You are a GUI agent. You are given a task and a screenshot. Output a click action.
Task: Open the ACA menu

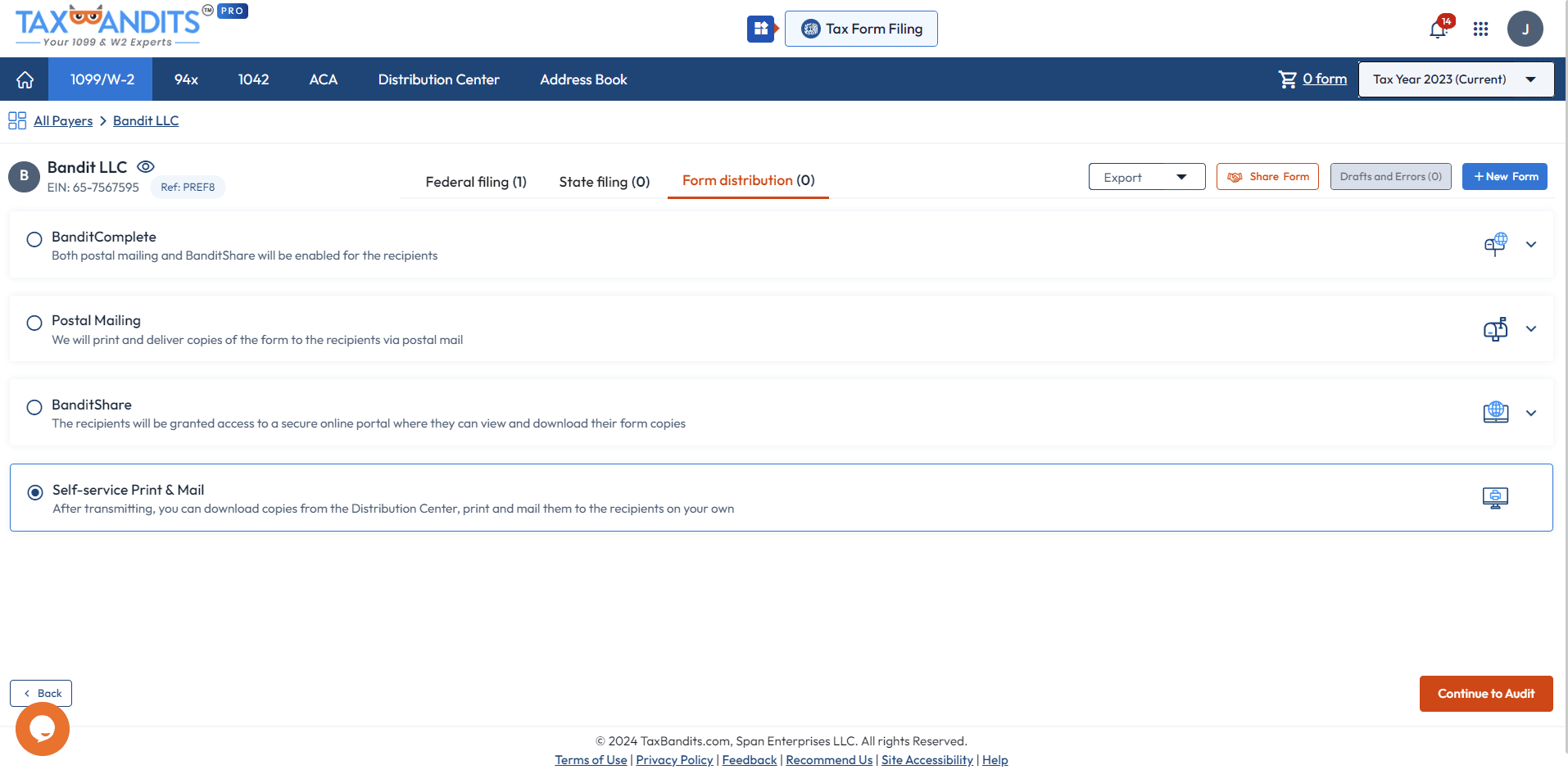pyautogui.click(x=324, y=79)
